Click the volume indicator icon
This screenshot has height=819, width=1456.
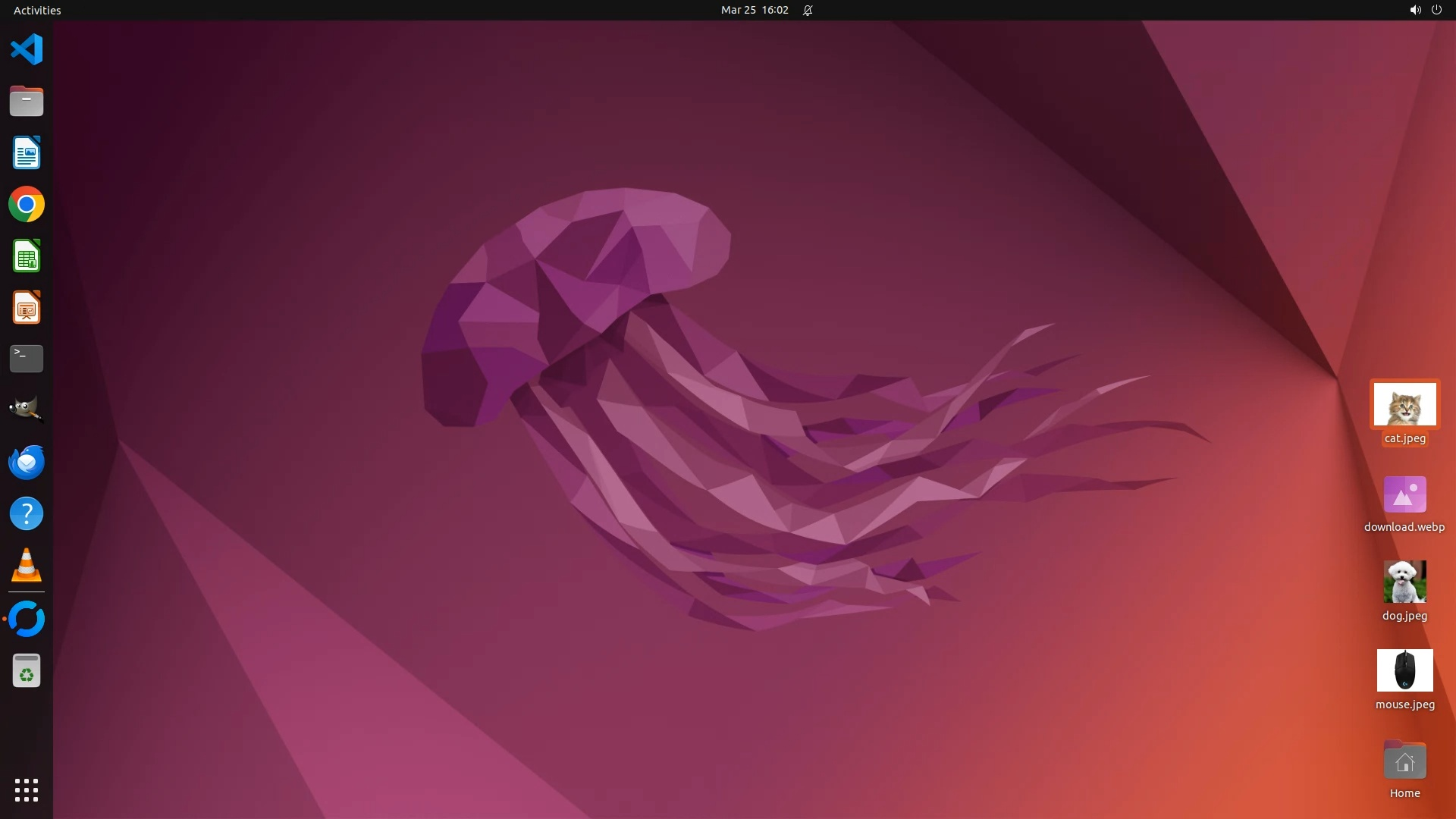[1415, 10]
